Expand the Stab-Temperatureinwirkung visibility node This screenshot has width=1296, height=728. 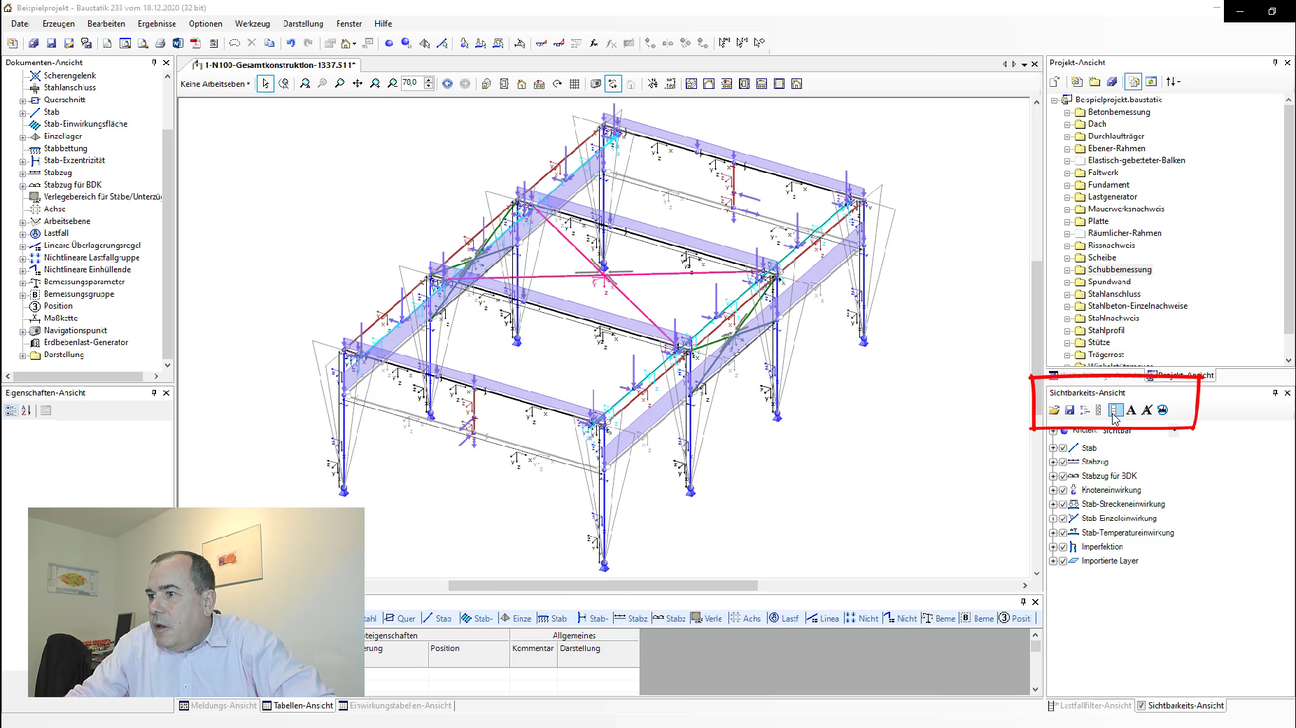pyautogui.click(x=1053, y=533)
